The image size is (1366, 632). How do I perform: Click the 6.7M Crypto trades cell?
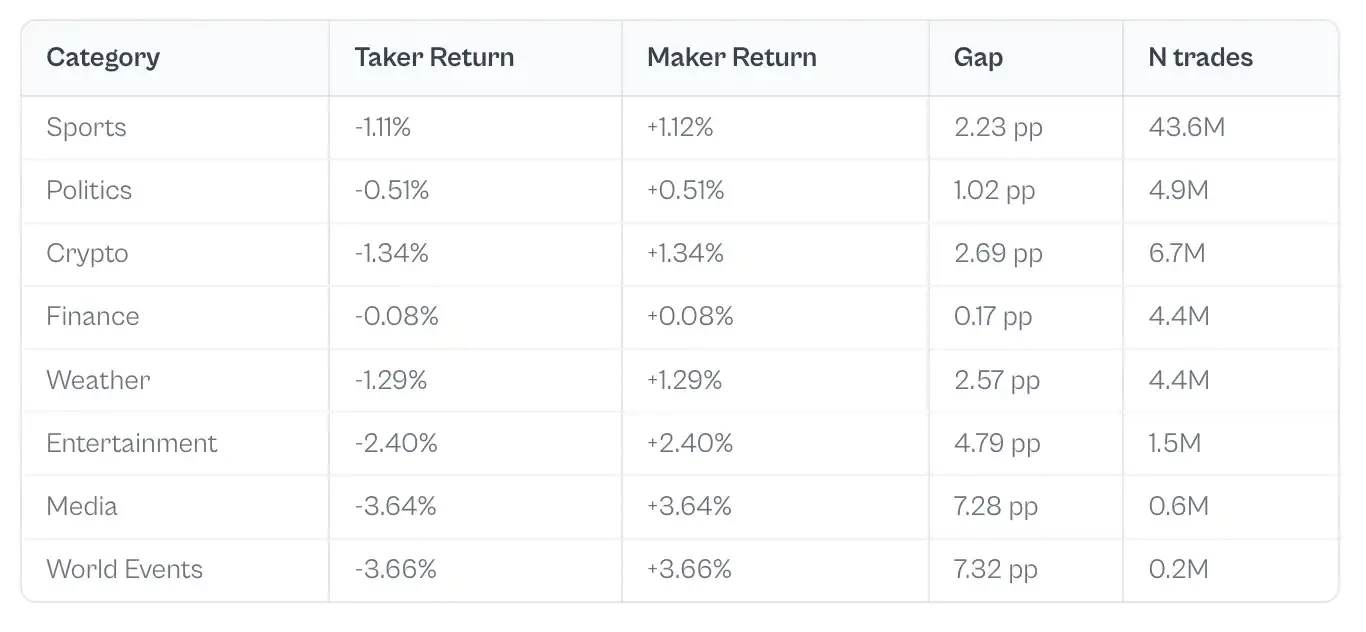click(1177, 253)
